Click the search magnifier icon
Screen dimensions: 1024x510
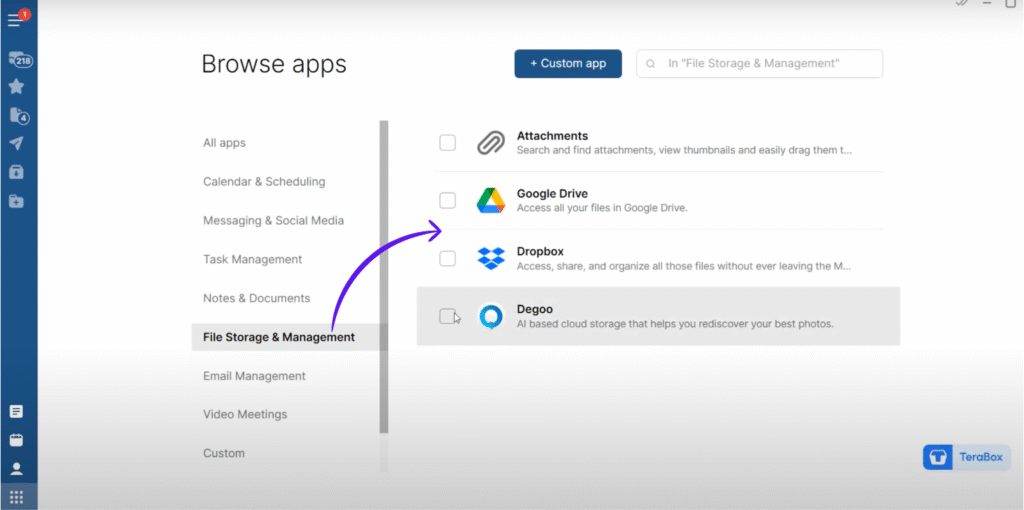pos(650,64)
